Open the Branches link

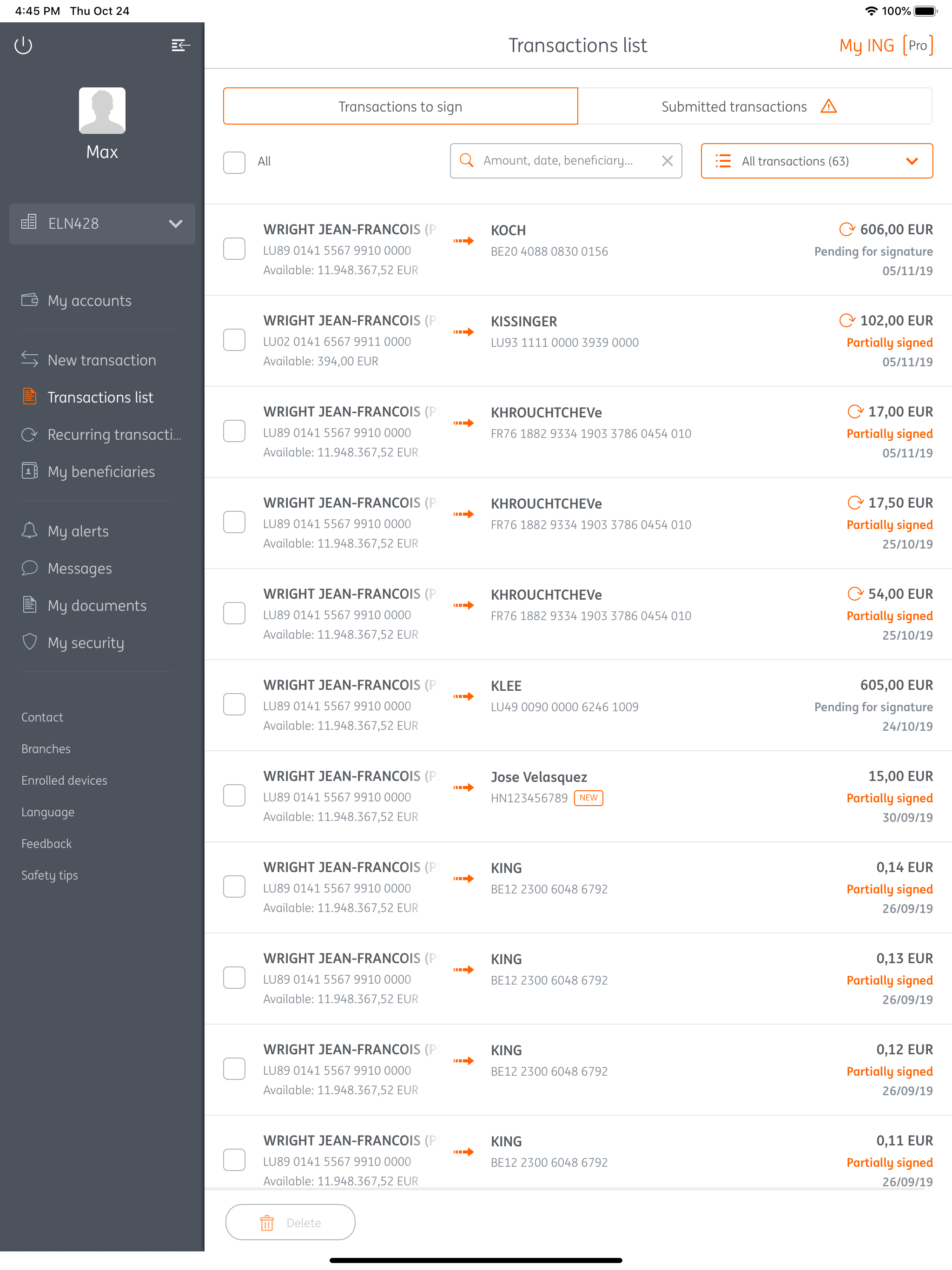tap(46, 749)
